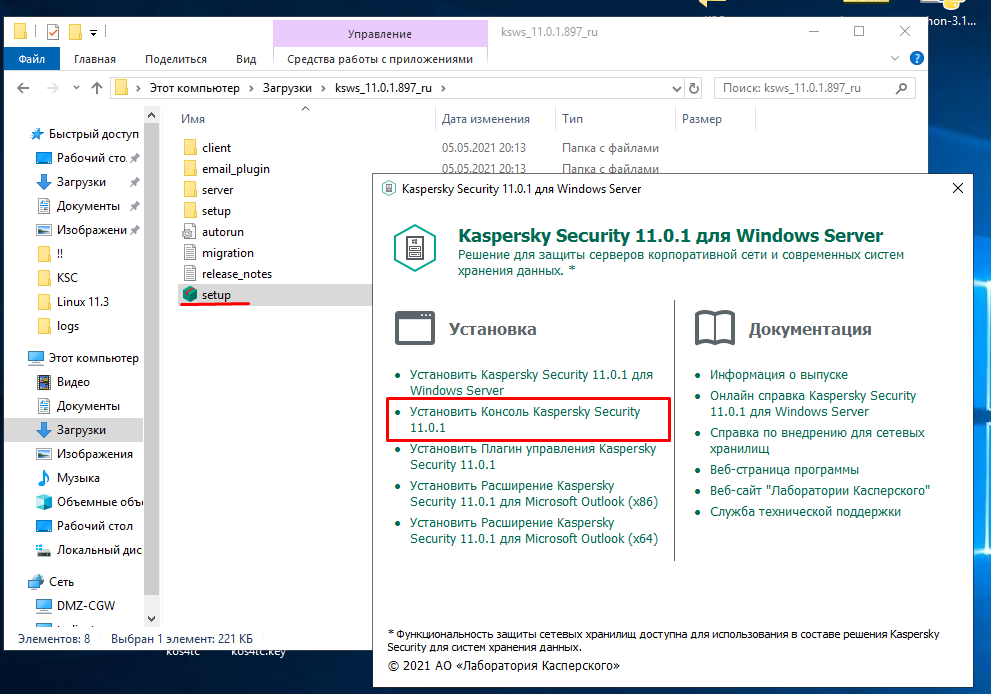The height and width of the screenshot is (694, 991).
Task: Open pinned Рабочий стол under quick access
Action: (92, 158)
